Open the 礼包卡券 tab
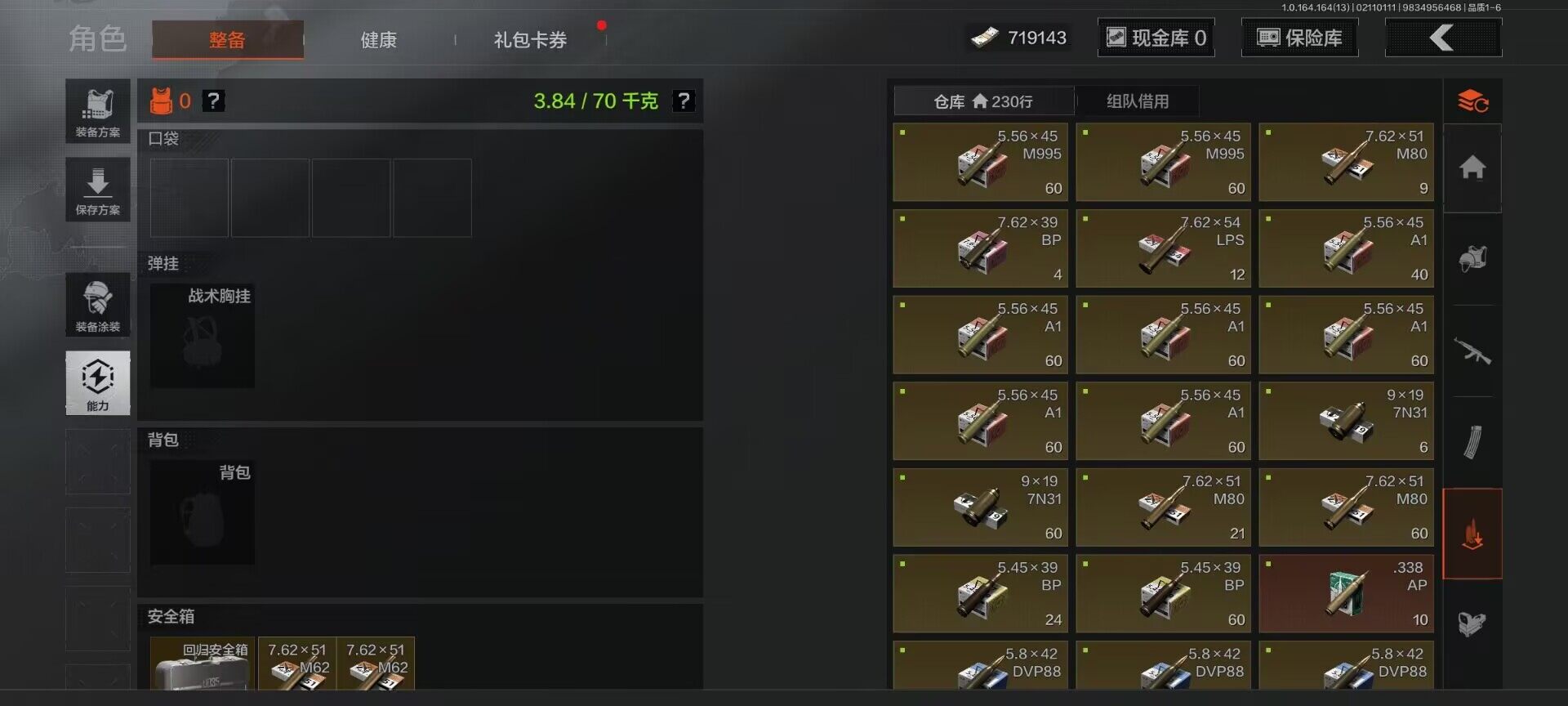 530,40
